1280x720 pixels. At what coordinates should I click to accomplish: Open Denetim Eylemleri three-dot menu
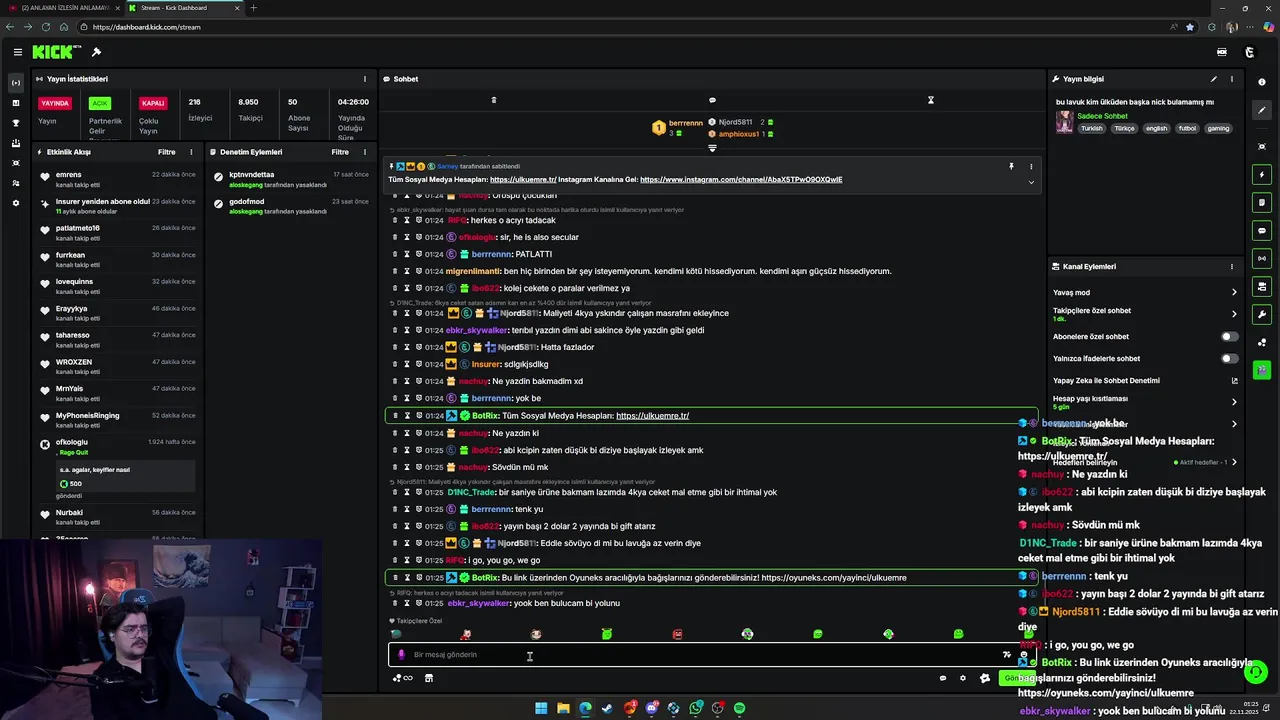tap(364, 152)
